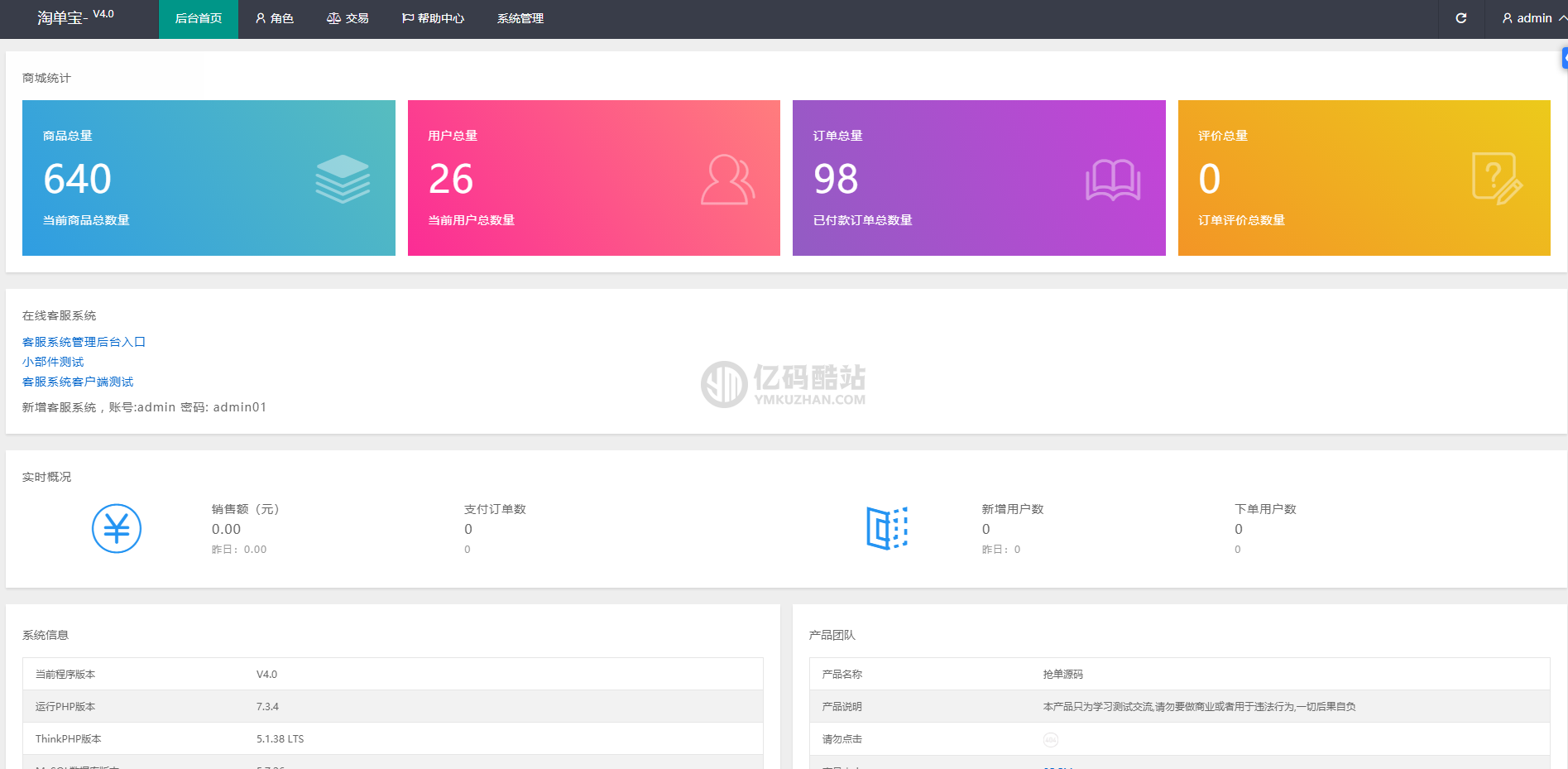
Task: Click the 新增客服系统 account info text
Action: pyautogui.click(x=144, y=407)
